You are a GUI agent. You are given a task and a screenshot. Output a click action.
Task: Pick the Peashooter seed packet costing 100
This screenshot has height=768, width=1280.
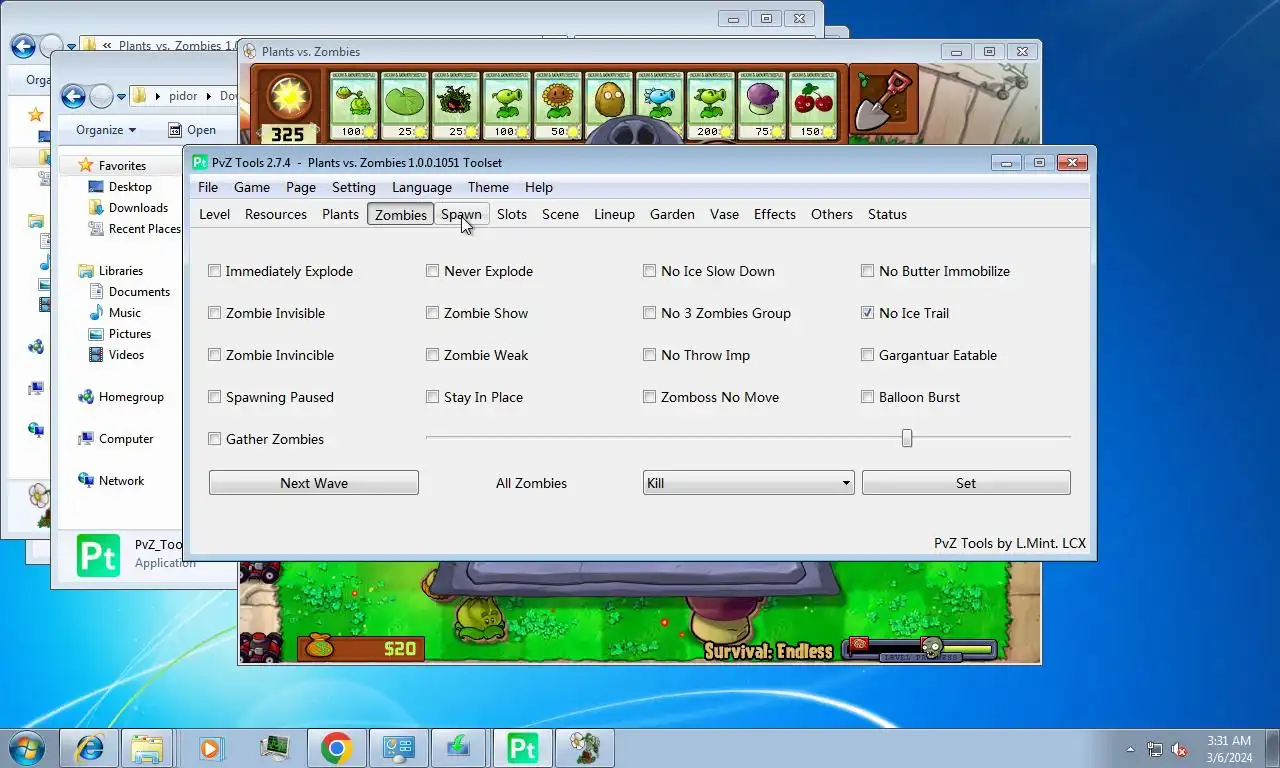[507, 105]
